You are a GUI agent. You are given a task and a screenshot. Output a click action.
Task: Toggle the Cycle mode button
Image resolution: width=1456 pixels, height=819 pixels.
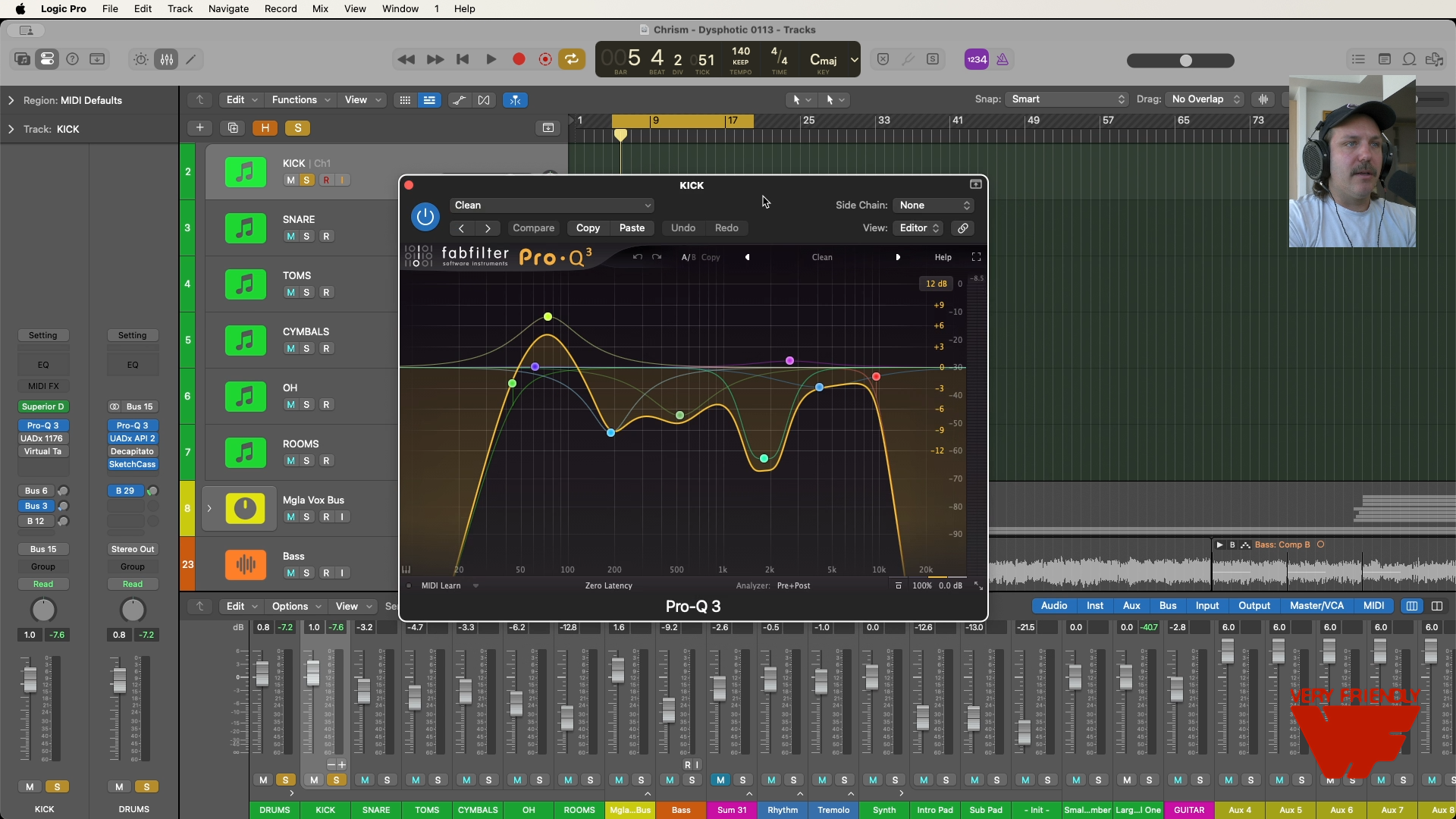(572, 59)
